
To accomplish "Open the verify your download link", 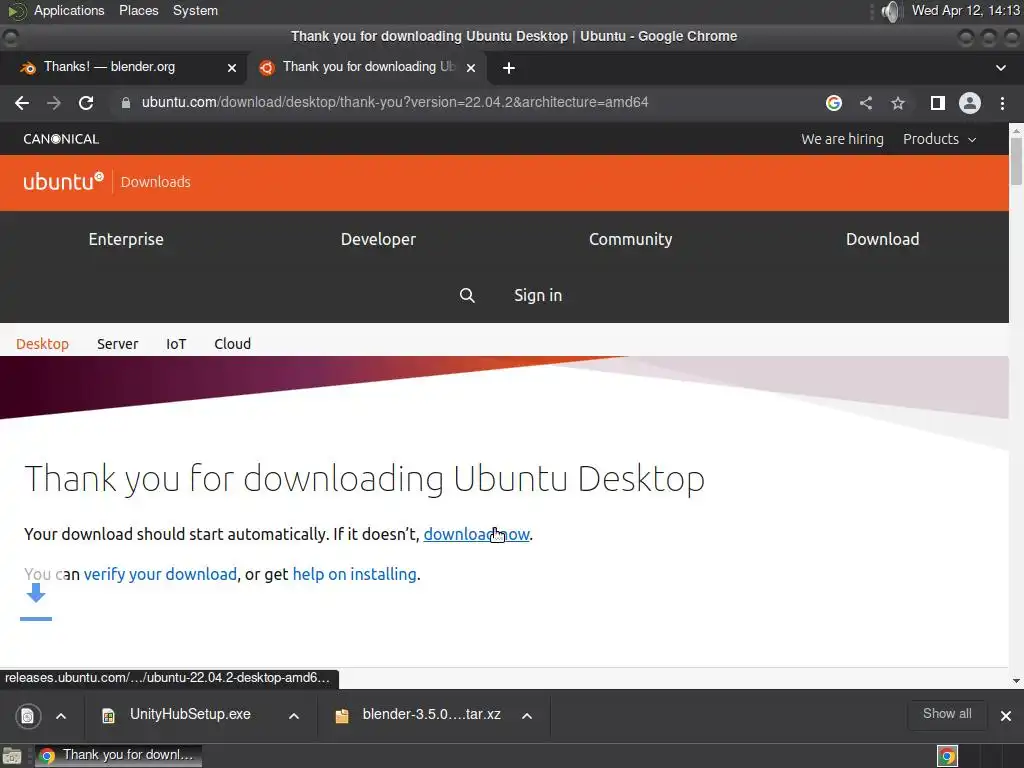I will [160, 575].
